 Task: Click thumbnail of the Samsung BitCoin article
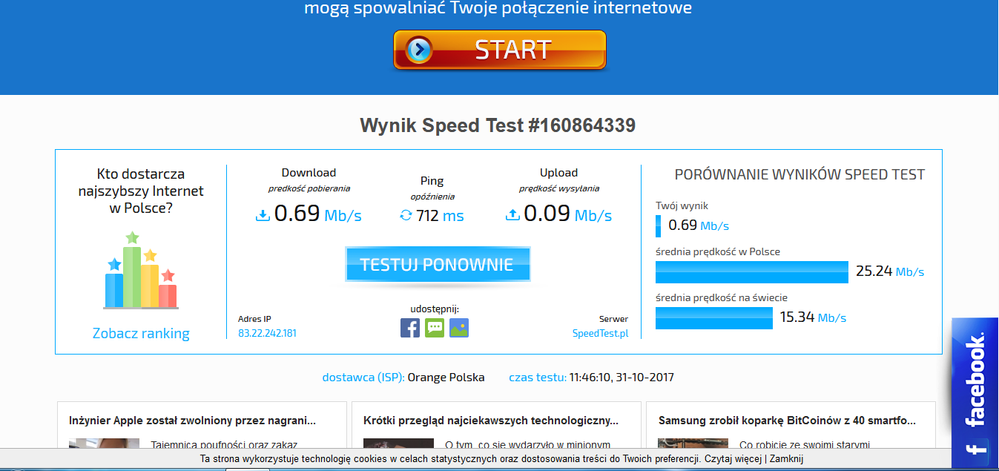693,445
